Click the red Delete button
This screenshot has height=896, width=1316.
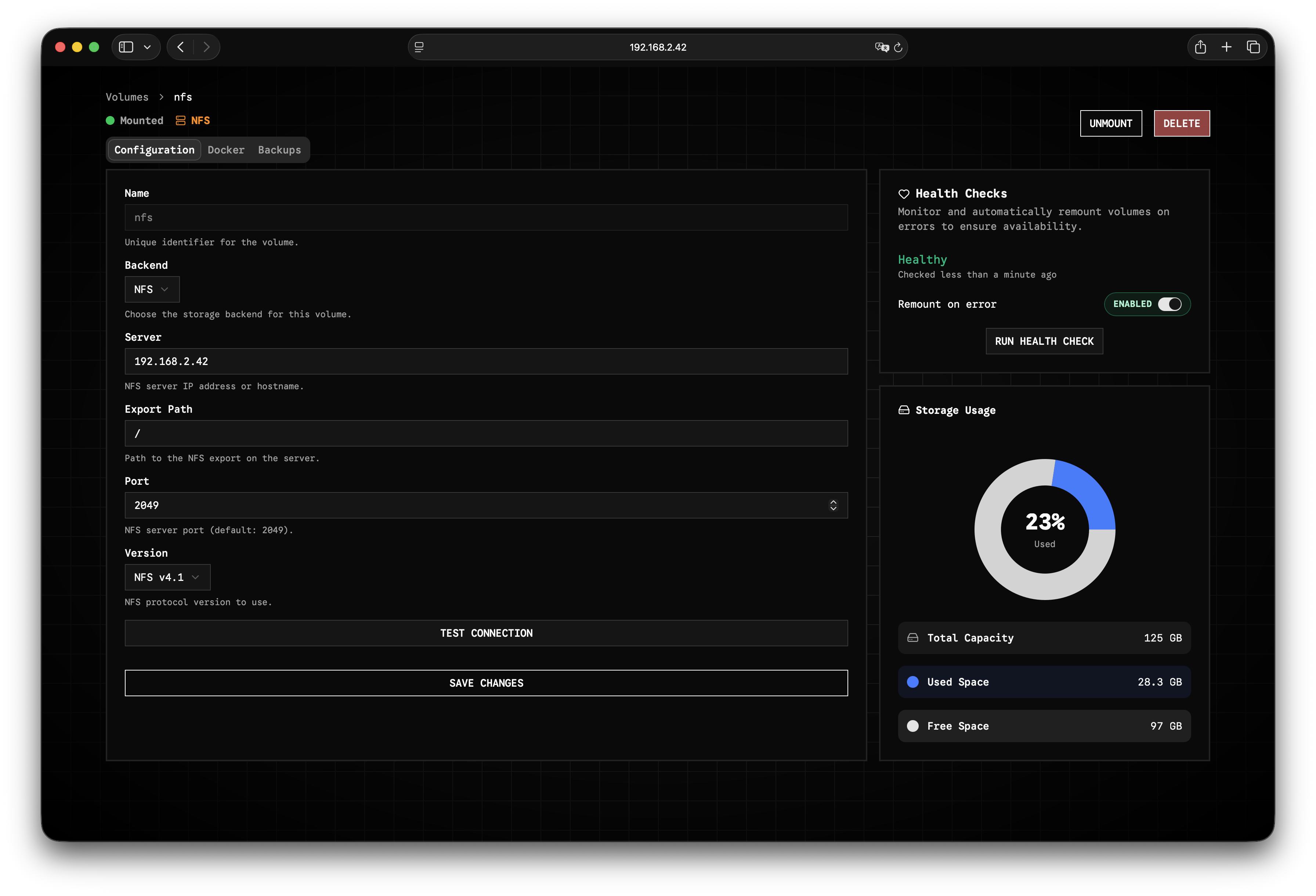click(x=1181, y=123)
